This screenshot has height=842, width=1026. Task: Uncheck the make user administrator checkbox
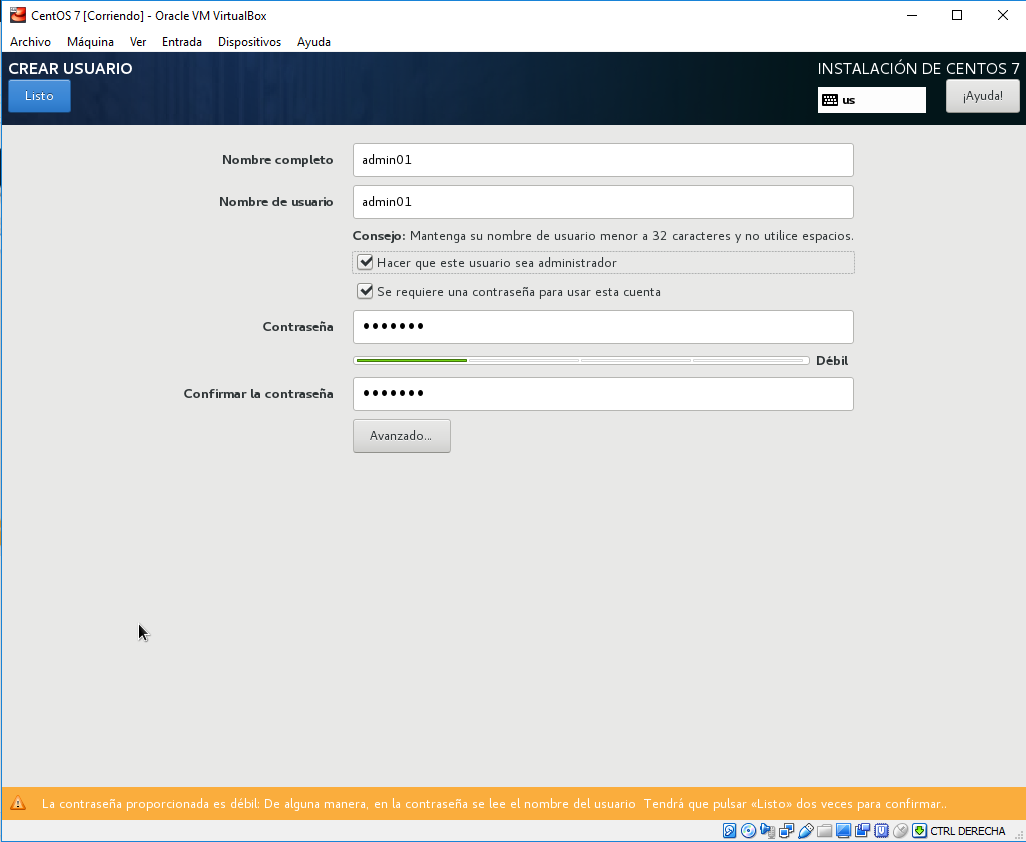(365, 263)
